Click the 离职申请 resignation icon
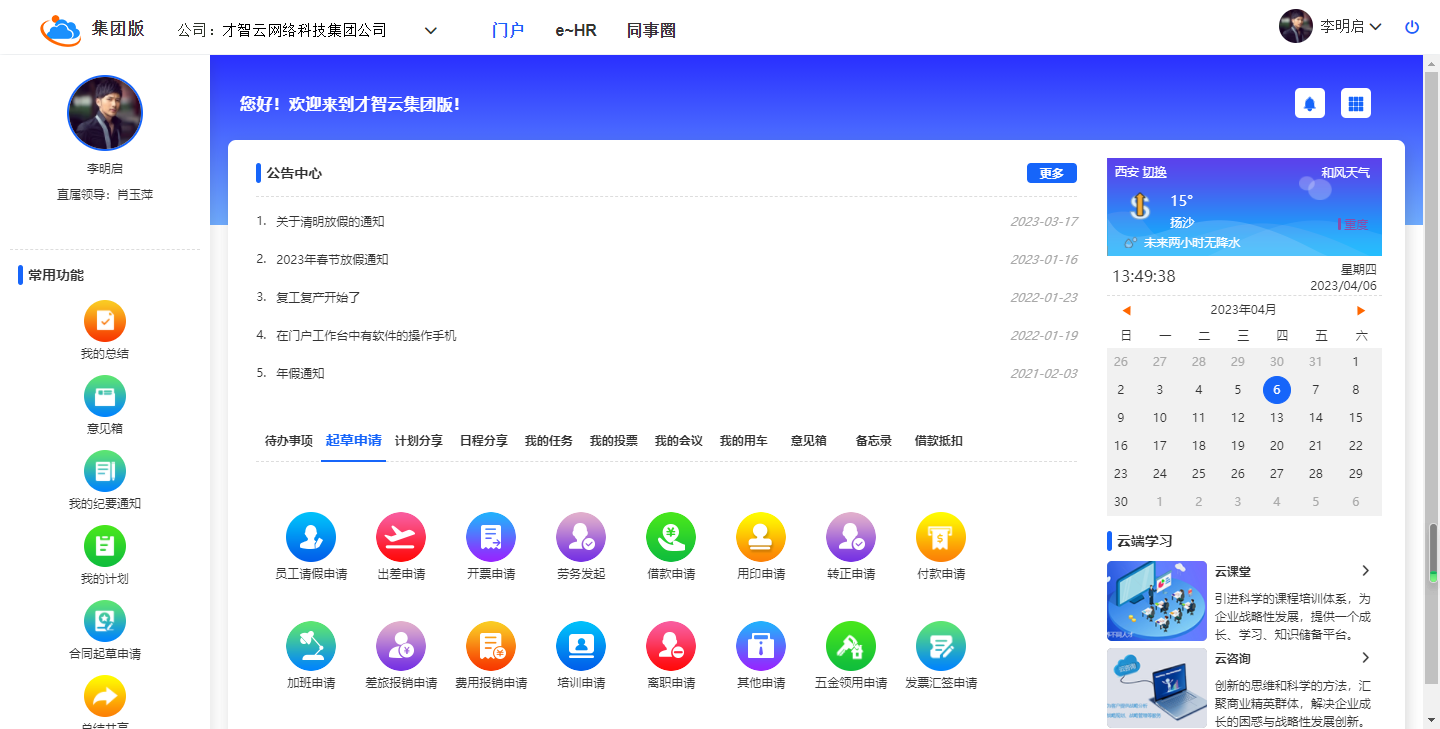This screenshot has height=729, width=1440. pos(670,646)
